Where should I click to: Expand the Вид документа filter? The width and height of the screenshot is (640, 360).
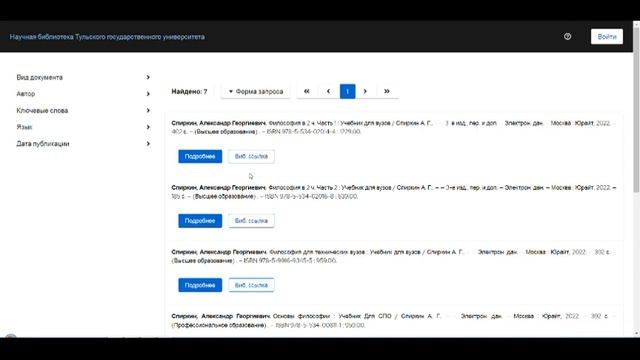83,77
